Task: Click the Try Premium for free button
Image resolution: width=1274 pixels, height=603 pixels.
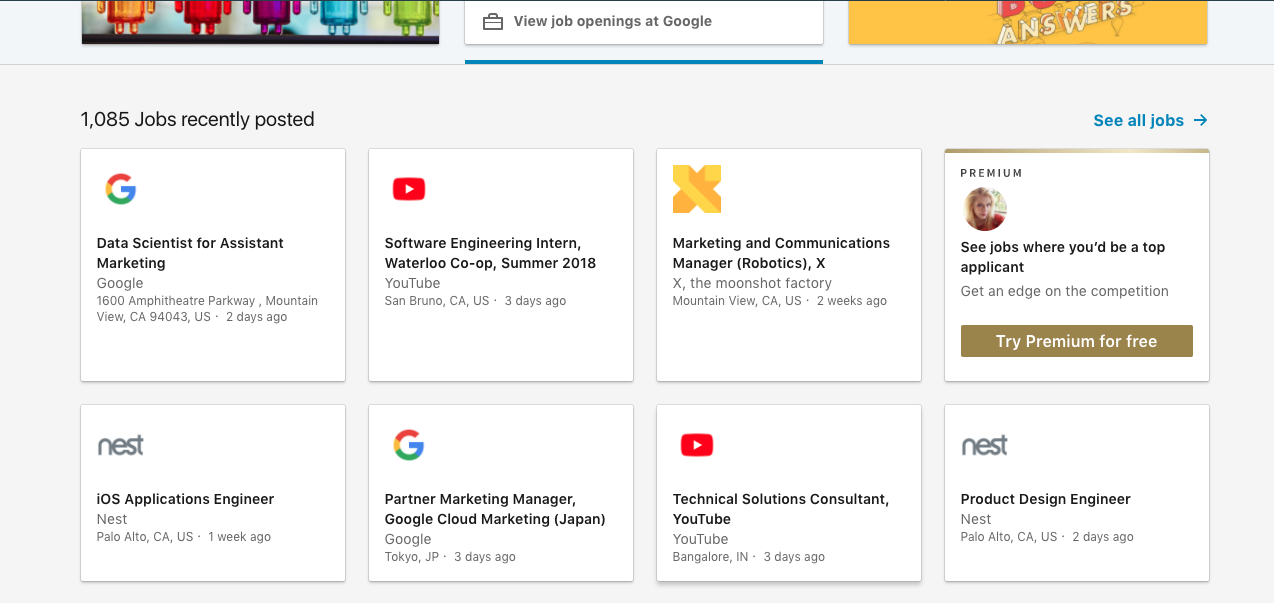Action: [x=1076, y=340]
